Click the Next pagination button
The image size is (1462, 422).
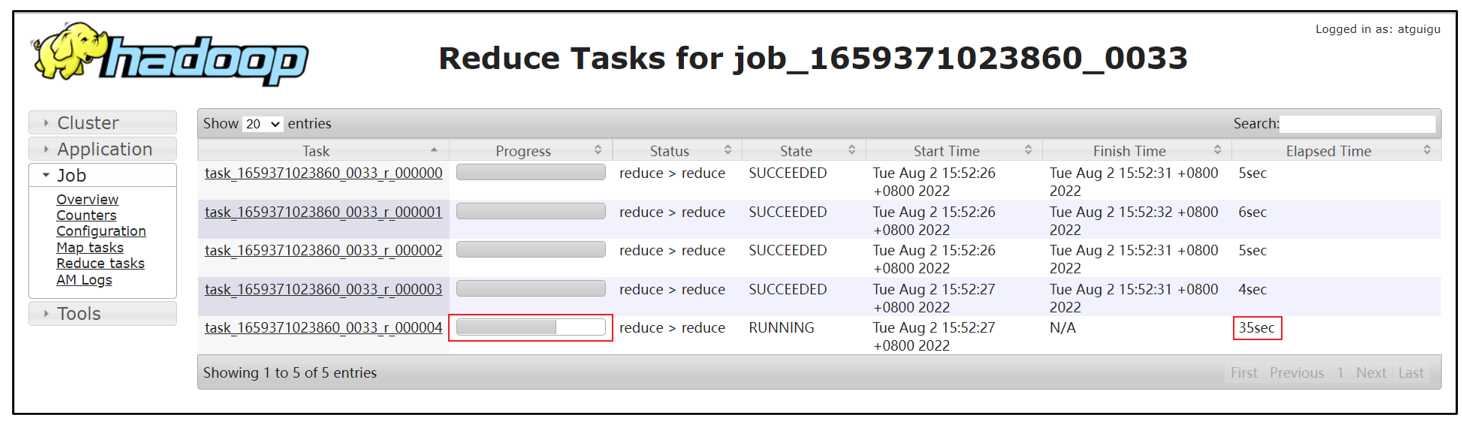tap(1370, 372)
